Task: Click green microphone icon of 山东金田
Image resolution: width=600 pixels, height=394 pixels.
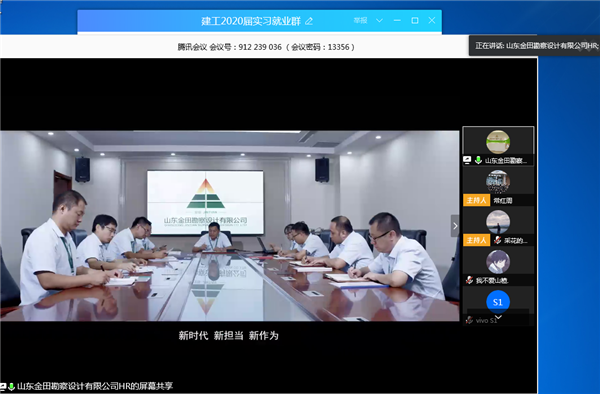Action: (478, 160)
